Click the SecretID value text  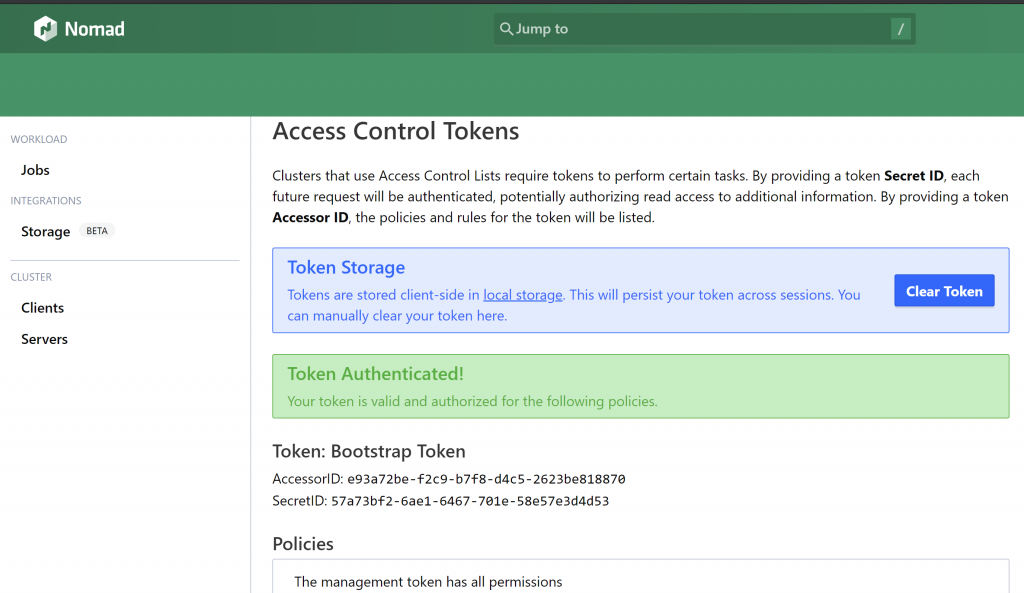(x=470, y=501)
